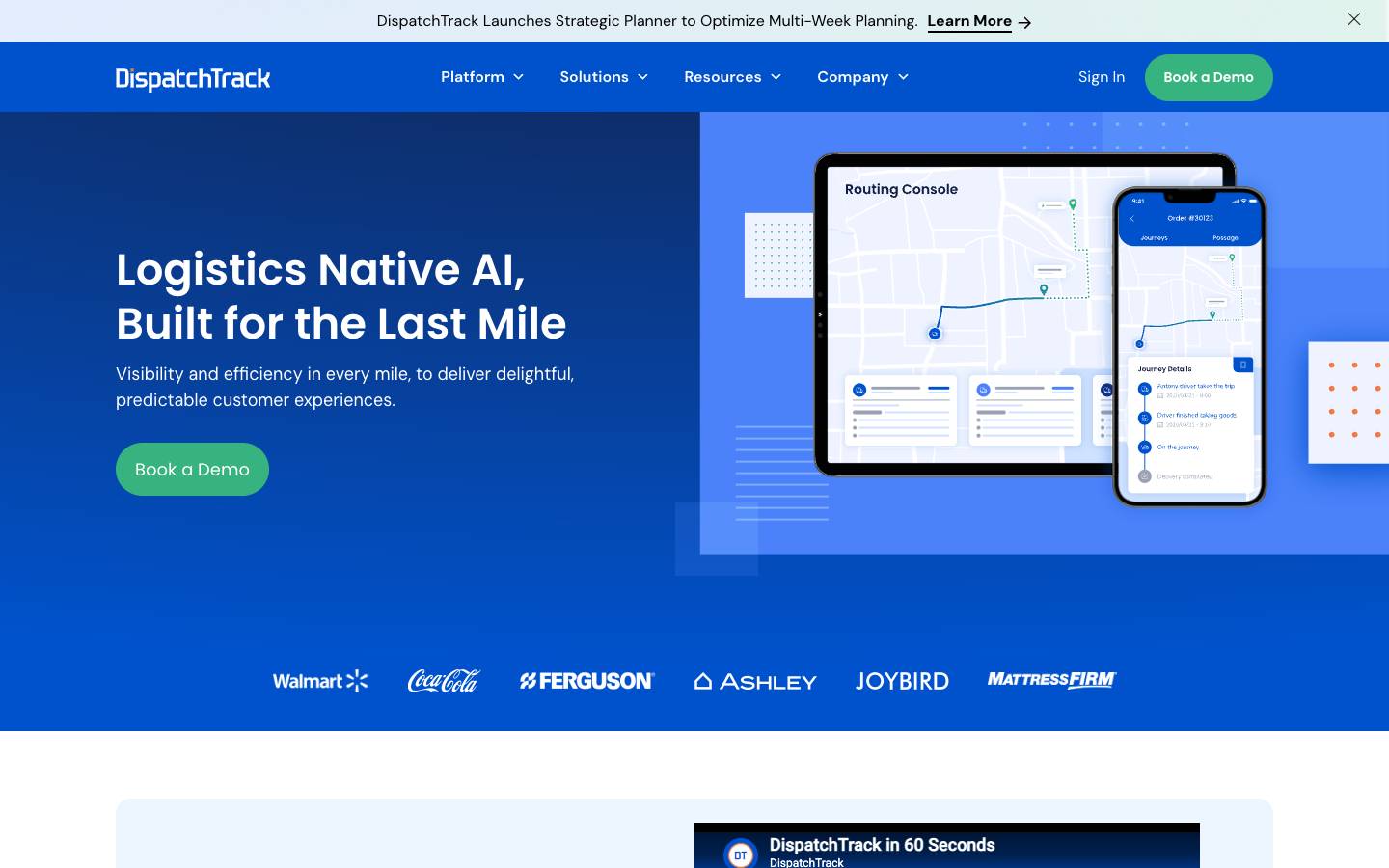Open the Learn More announcement link
1389x868 pixels.
(969, 21)
